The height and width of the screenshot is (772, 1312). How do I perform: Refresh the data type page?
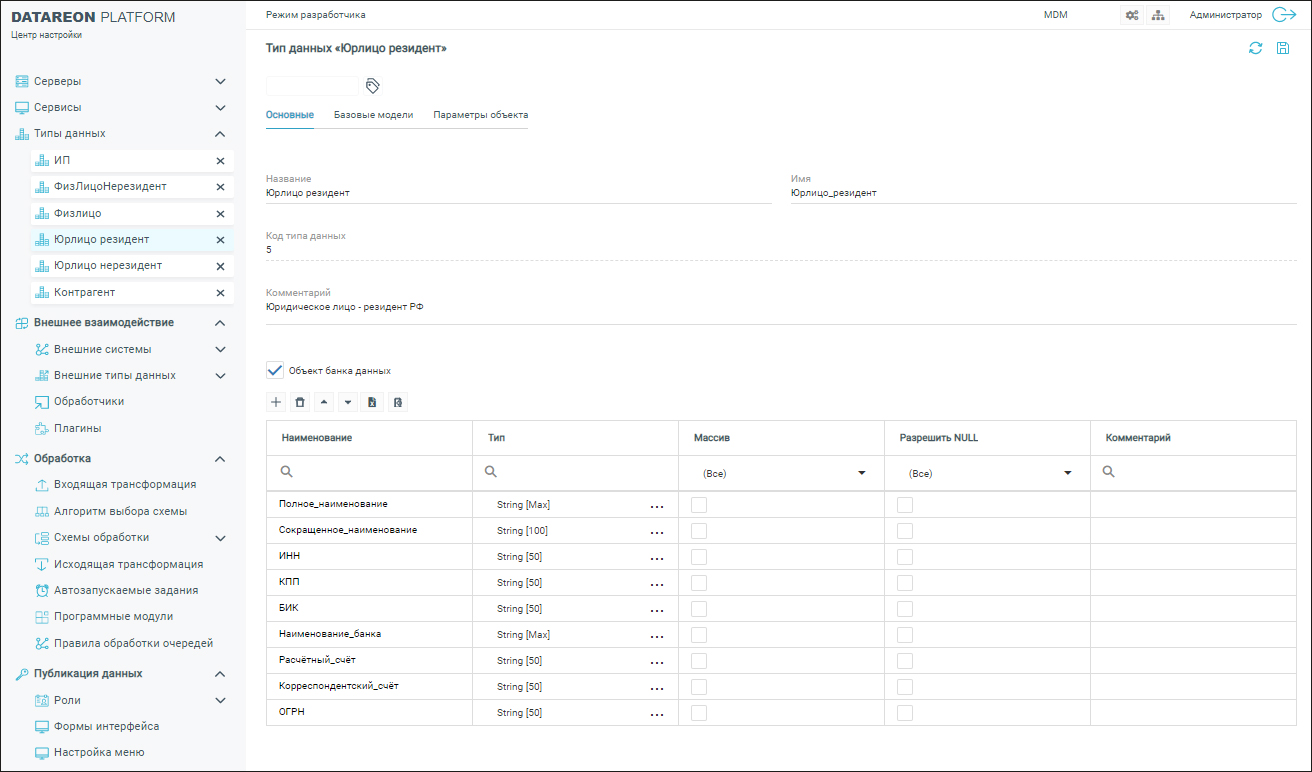click(1255, 48)
